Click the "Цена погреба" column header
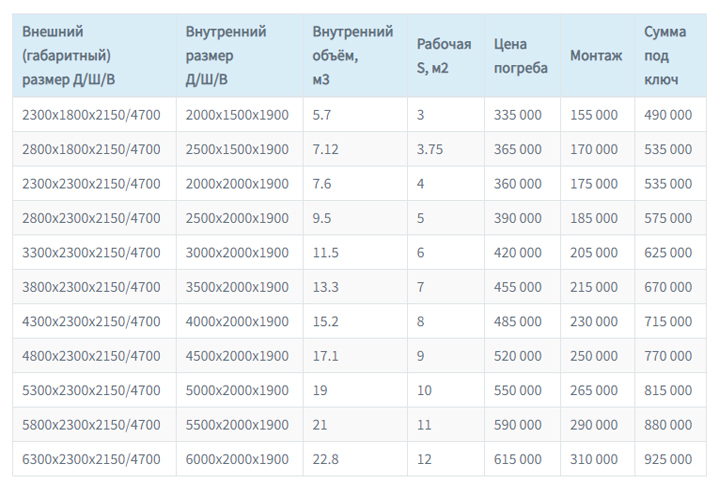 click(x=520, y=56)
